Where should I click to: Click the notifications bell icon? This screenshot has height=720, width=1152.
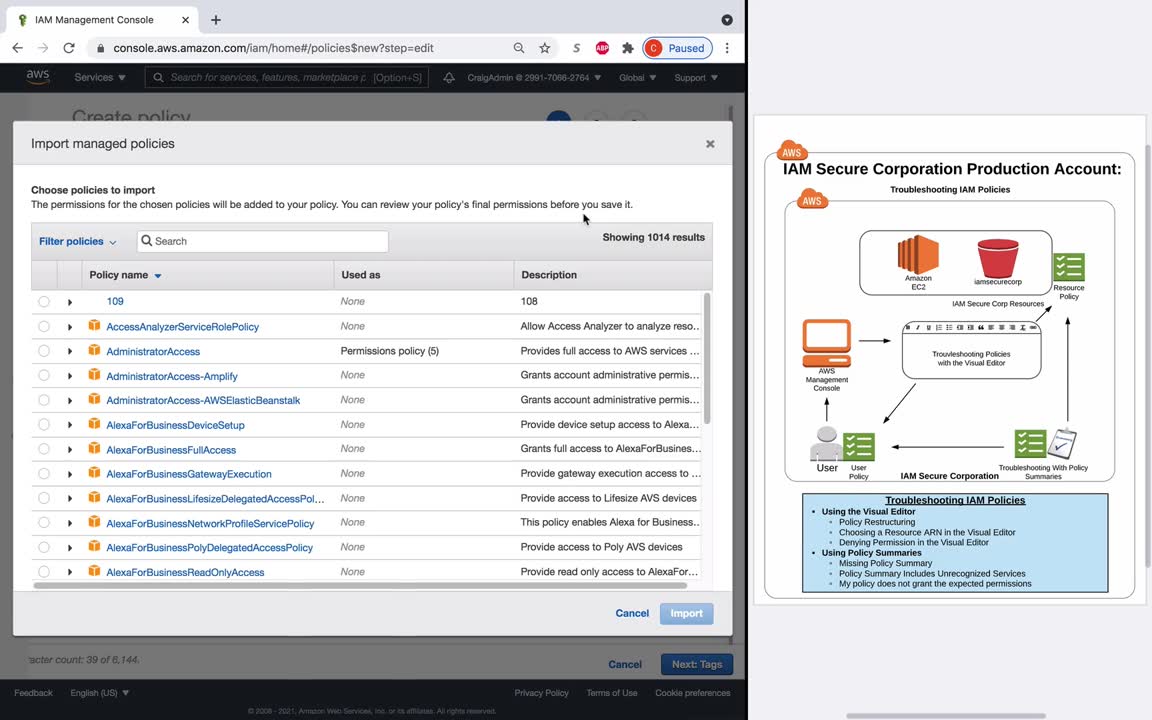point(448,77)
